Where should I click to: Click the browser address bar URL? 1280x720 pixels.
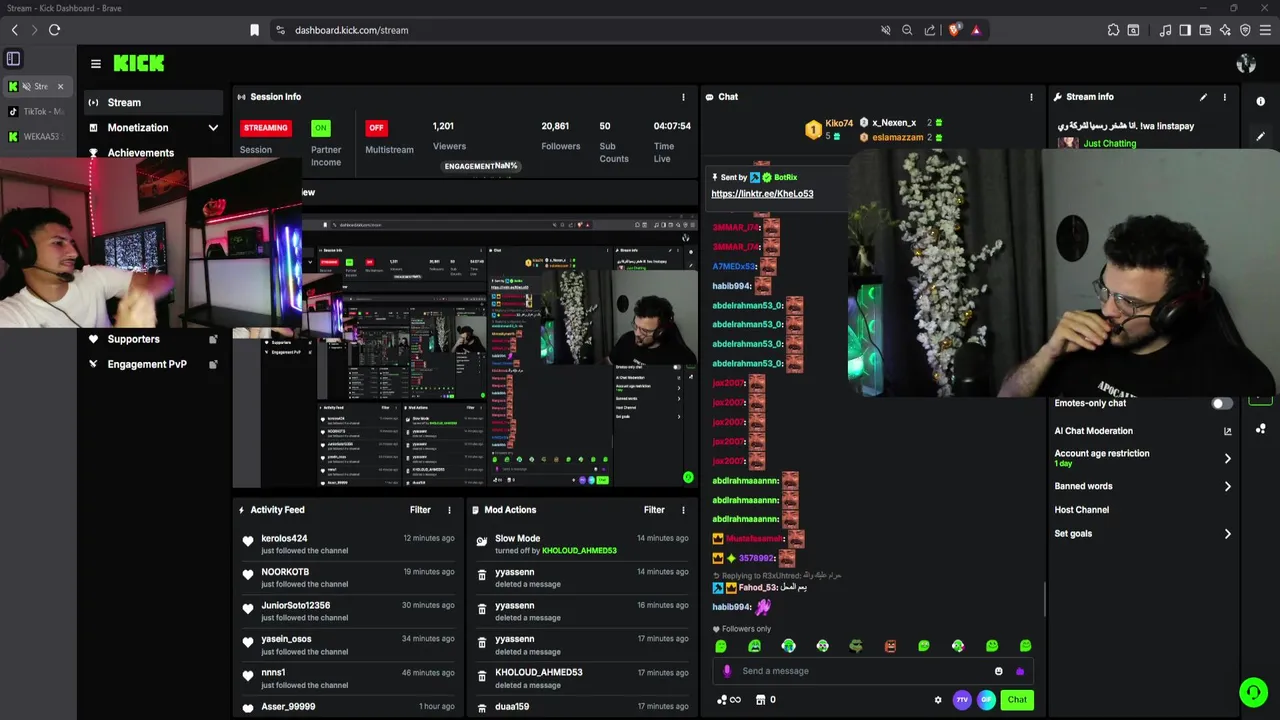coord(351,30)
